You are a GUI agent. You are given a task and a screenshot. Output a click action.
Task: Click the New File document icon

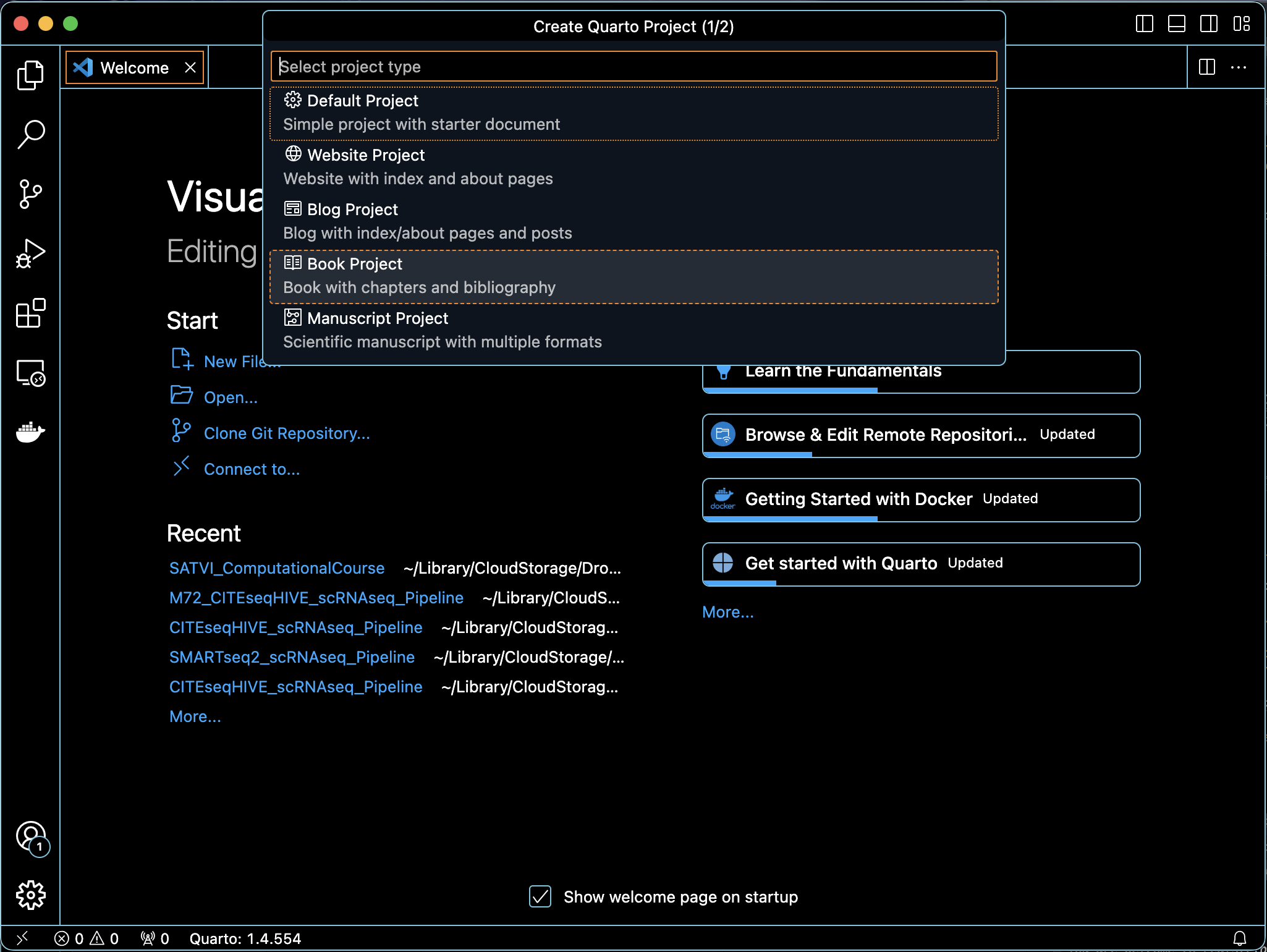(x=182, y=359)
